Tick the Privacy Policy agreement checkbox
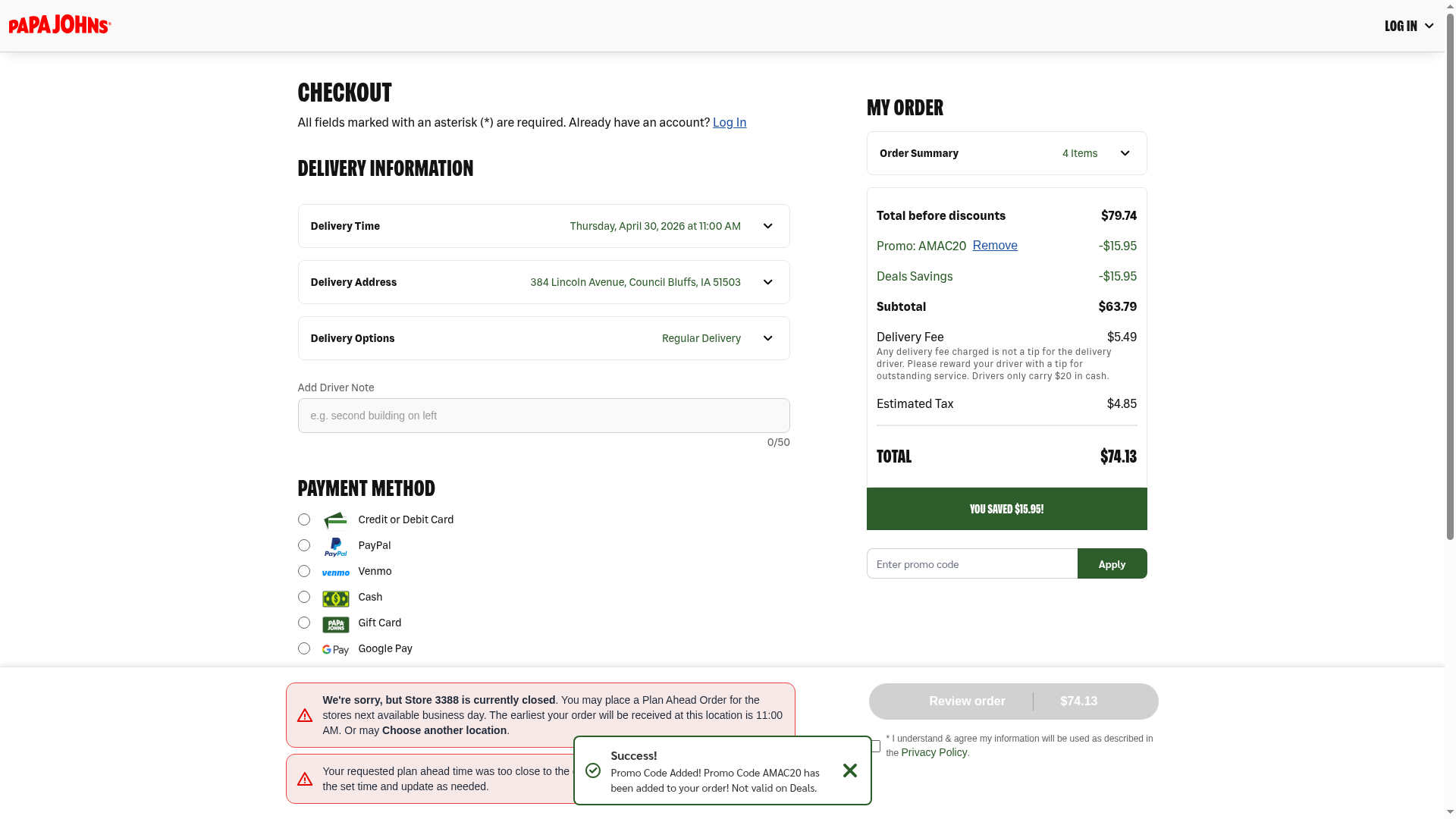 876,746
